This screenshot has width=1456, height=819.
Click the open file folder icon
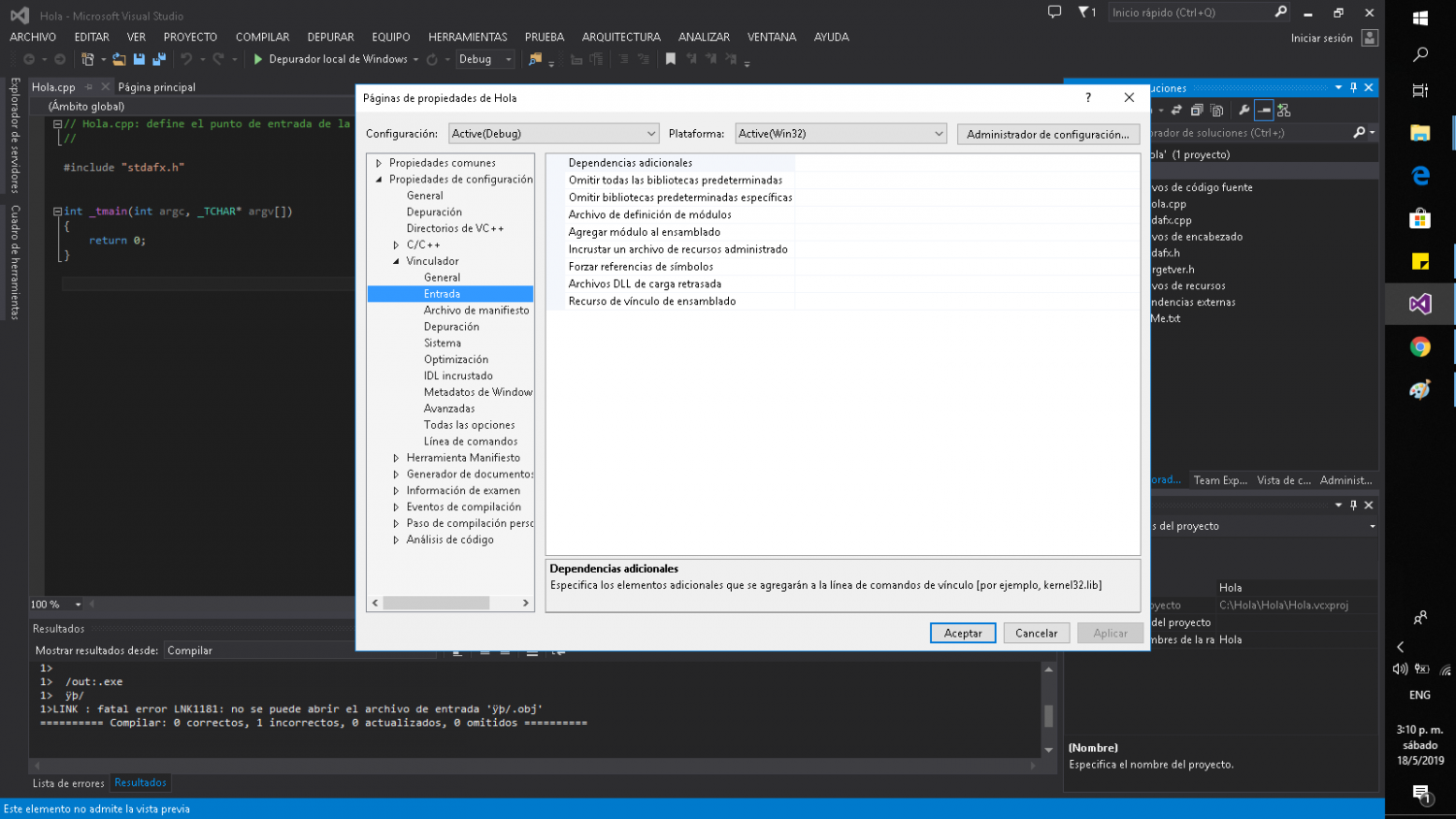[118, 59]
